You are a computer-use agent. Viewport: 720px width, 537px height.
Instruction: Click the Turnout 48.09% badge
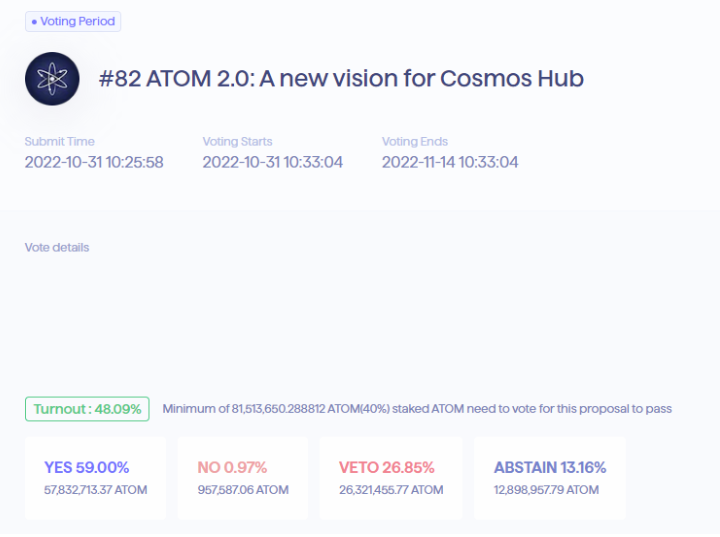pyautogui.click(x=87, y=409)
